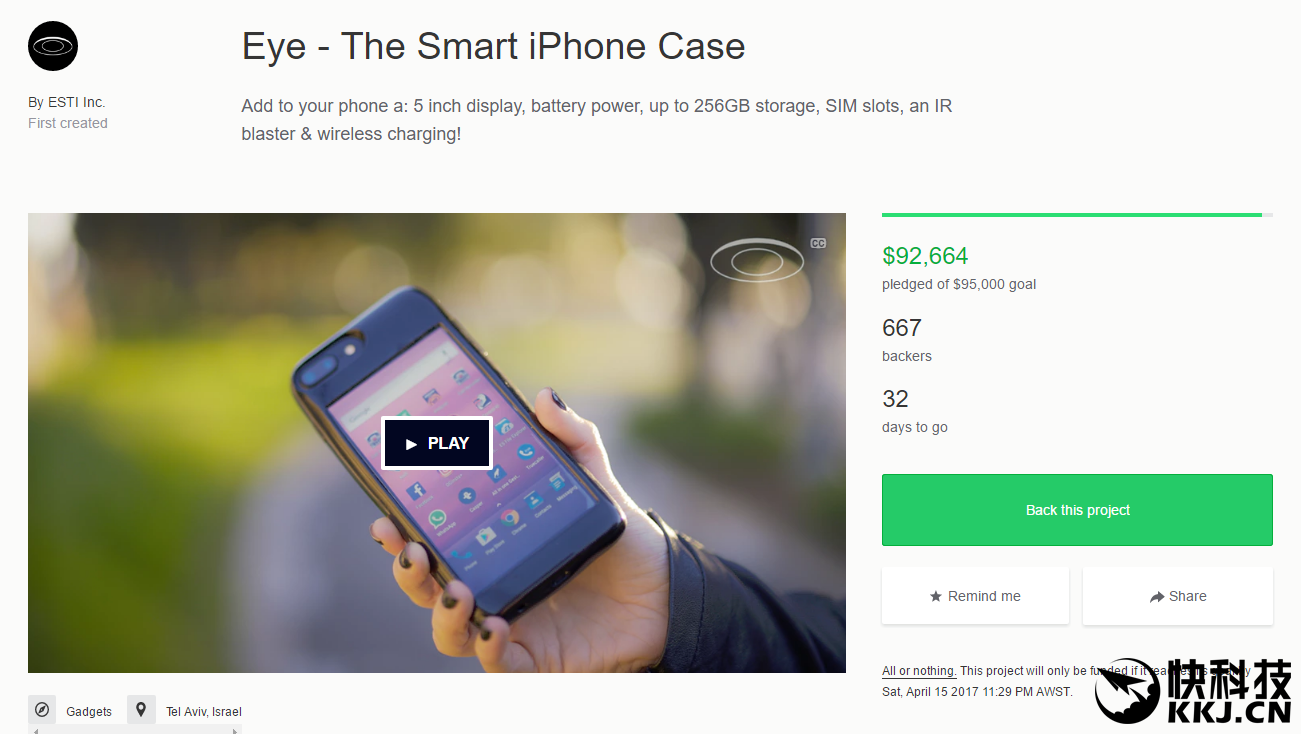Click the horizontal scrollbar's left arrow

(34, 731)
